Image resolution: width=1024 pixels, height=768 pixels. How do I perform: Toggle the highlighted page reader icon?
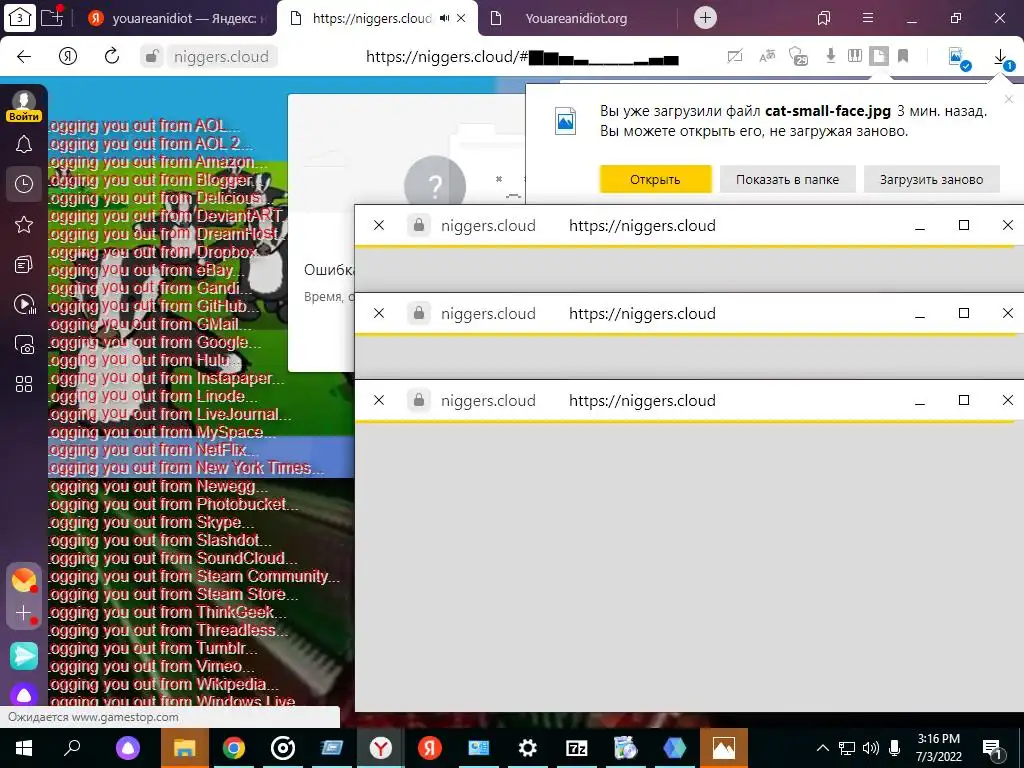(878, 56)
